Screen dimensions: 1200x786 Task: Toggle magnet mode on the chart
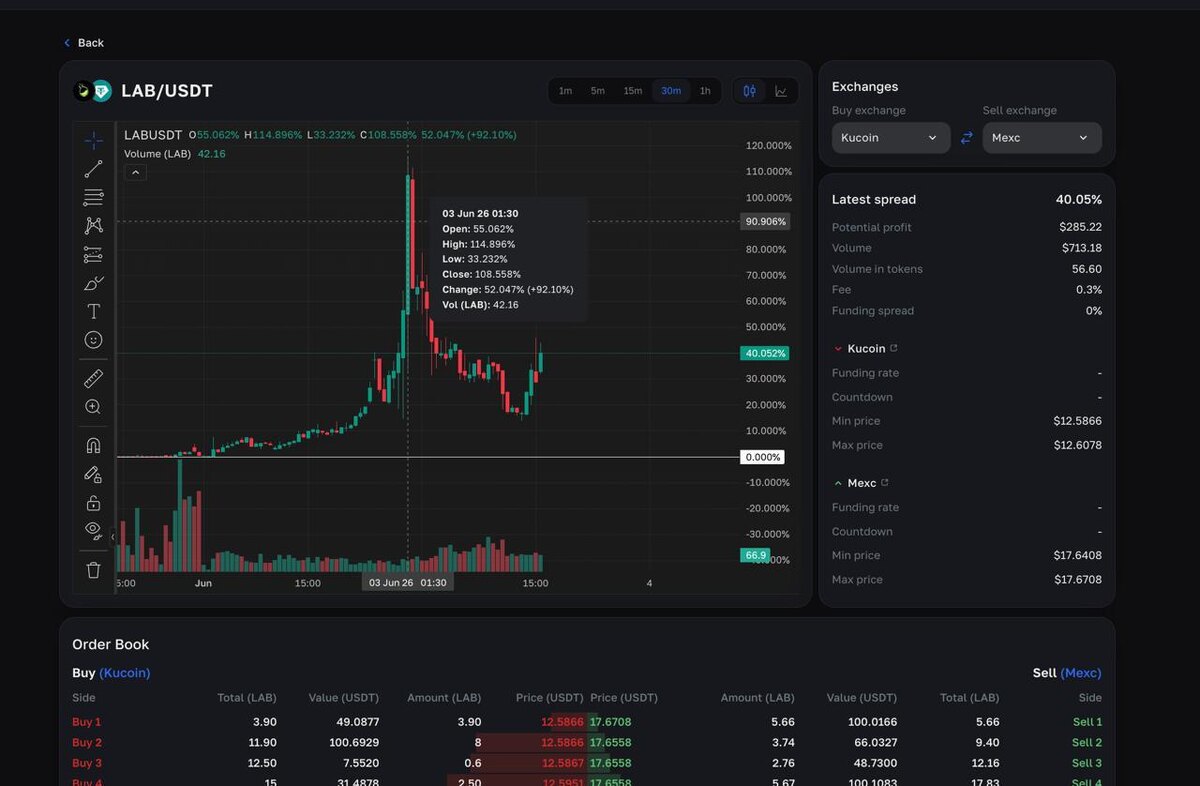93,445
